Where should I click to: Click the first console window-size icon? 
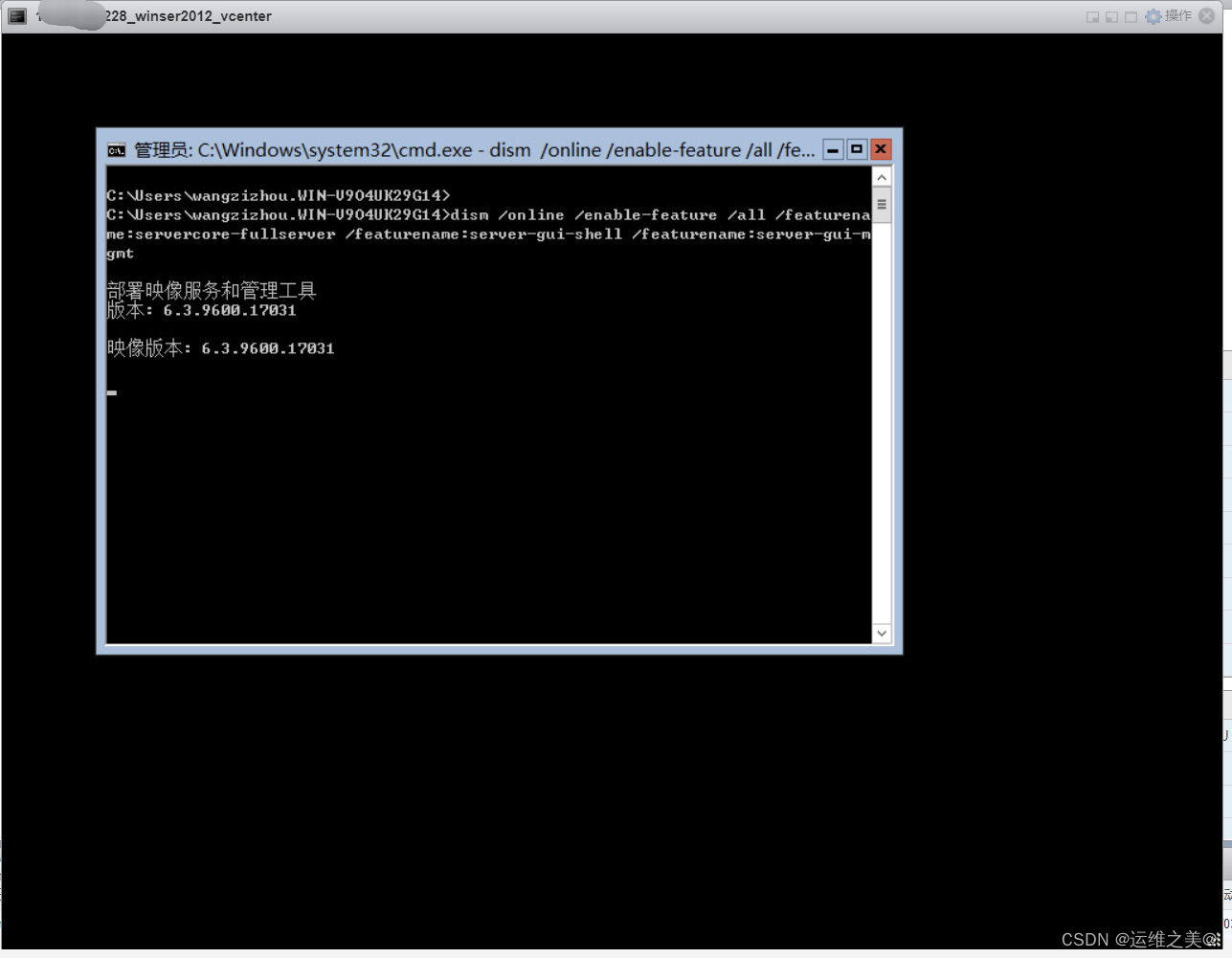tap(1092, 17)
